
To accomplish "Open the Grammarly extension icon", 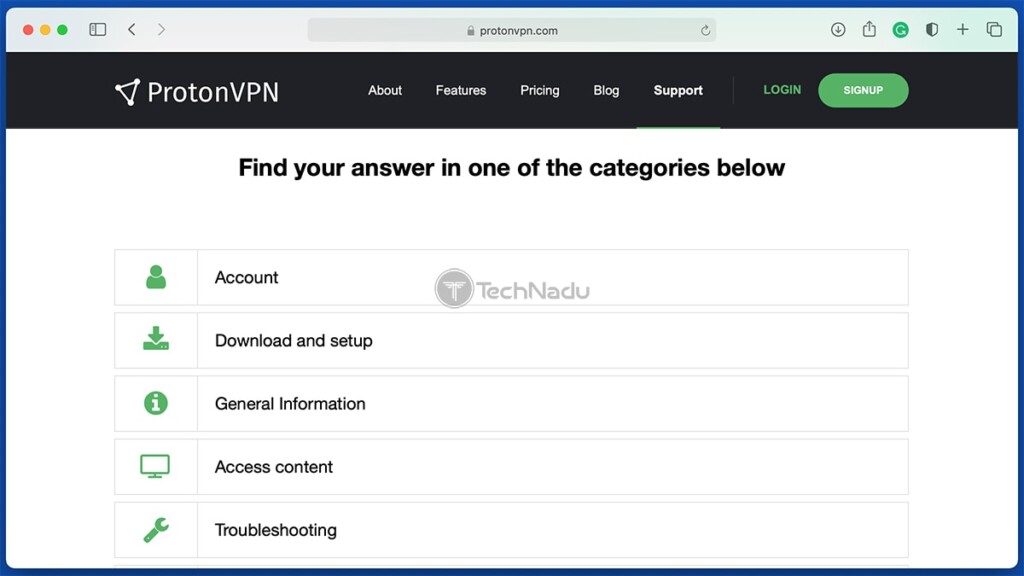I will tap(901, 29).
